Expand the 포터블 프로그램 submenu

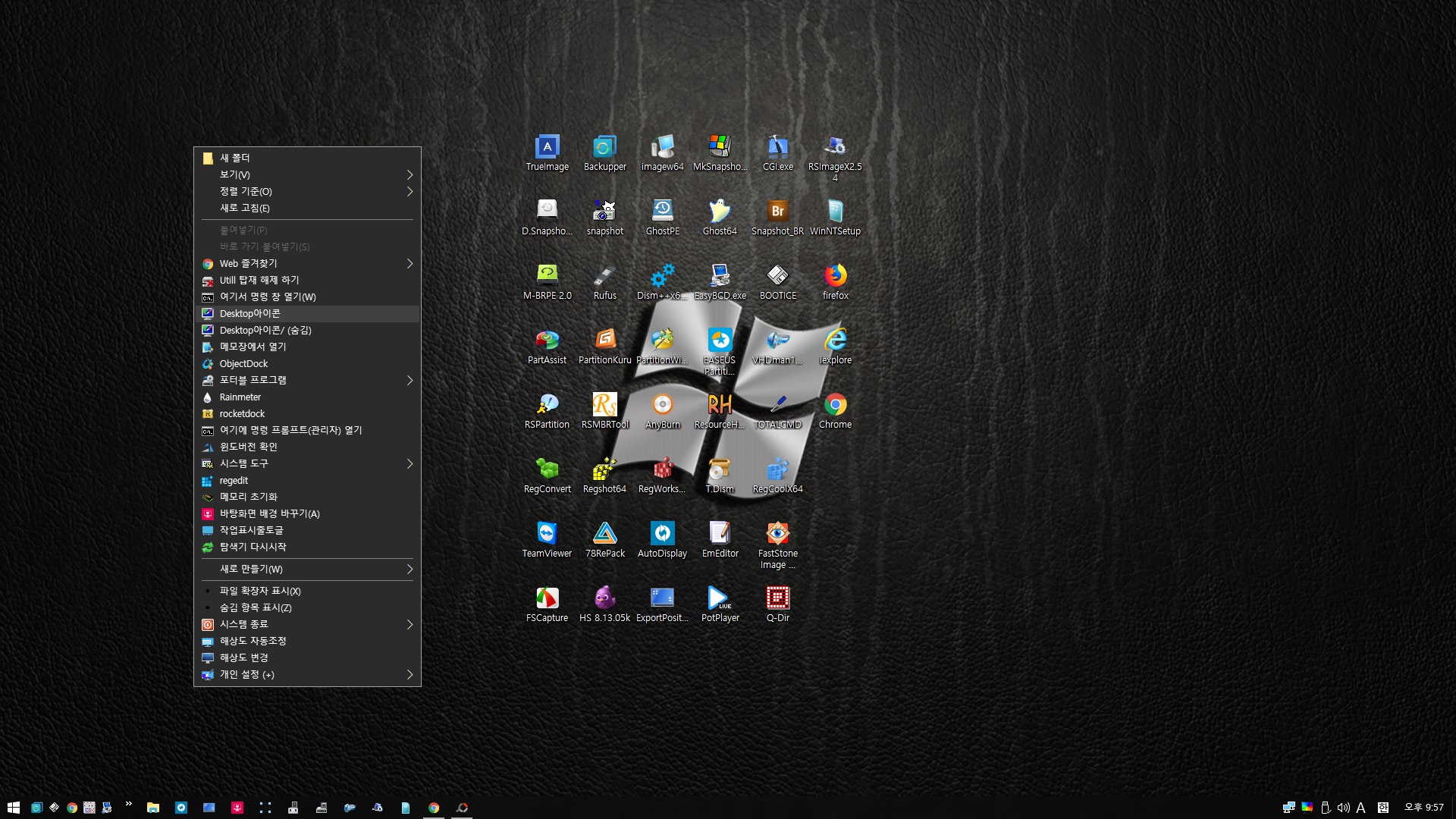[307, 380]
